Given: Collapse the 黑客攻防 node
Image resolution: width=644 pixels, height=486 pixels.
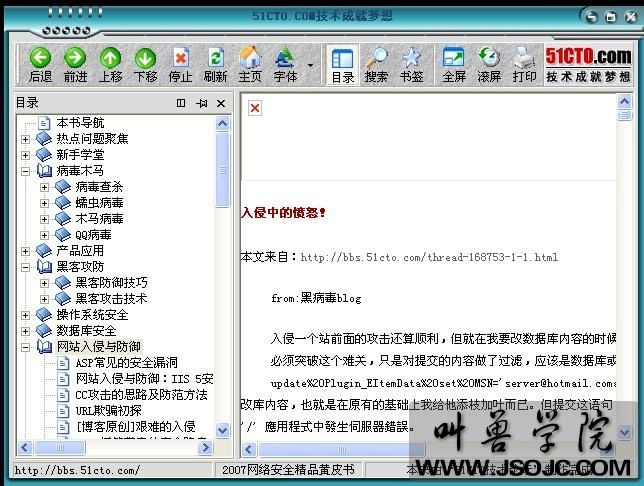Looking at the screenshot, I should tap(25, 267).
